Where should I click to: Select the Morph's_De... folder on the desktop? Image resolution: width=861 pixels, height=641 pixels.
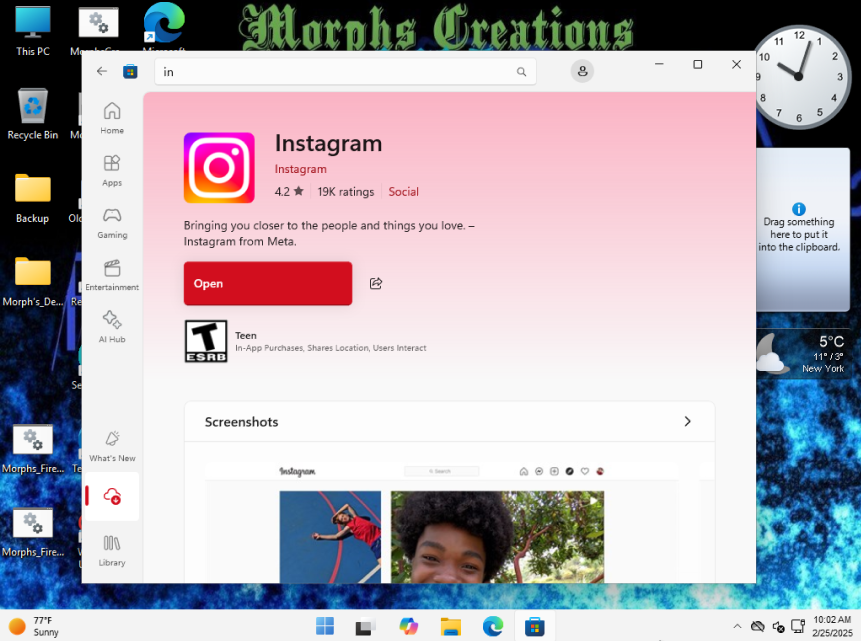tap(33, 281)
